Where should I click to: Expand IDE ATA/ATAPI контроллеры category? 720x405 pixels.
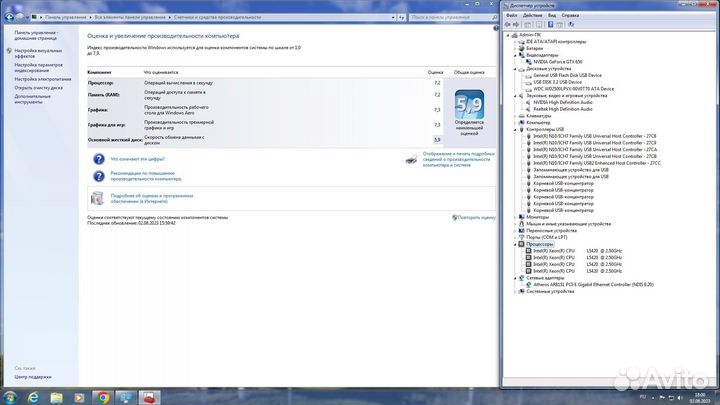point(515,42)
